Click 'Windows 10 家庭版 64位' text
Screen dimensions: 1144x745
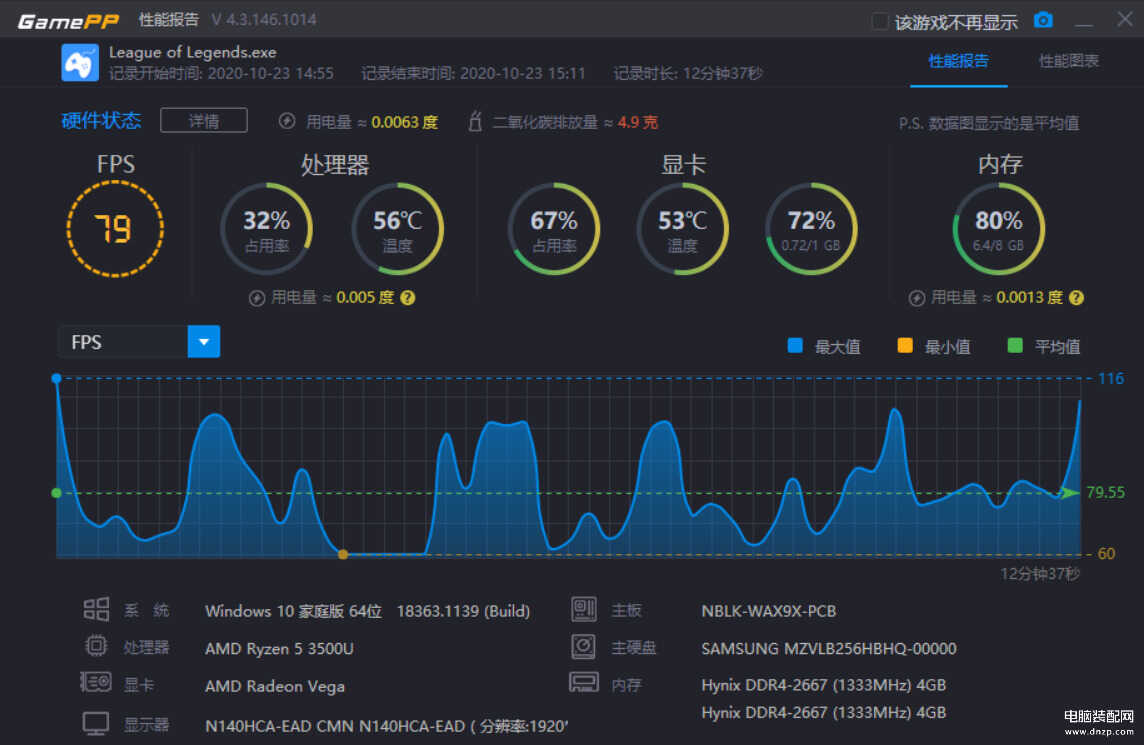point(293,611)
